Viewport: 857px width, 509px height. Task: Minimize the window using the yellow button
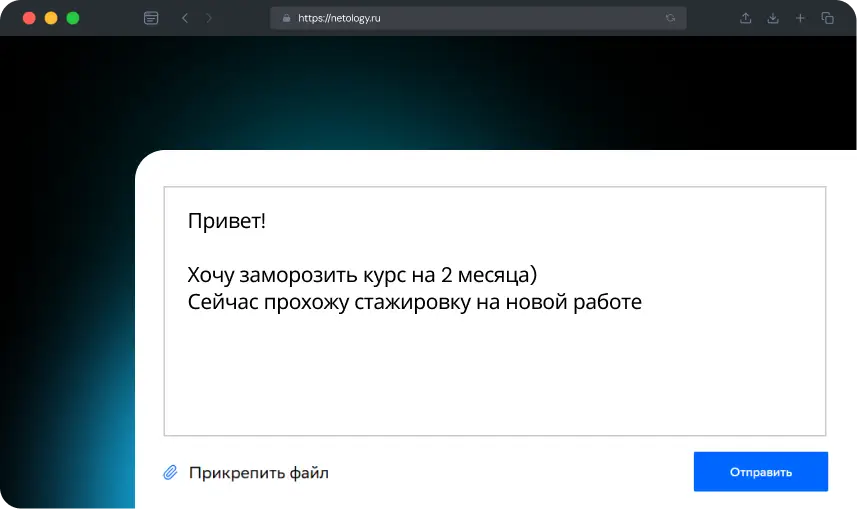pos(51,18)
